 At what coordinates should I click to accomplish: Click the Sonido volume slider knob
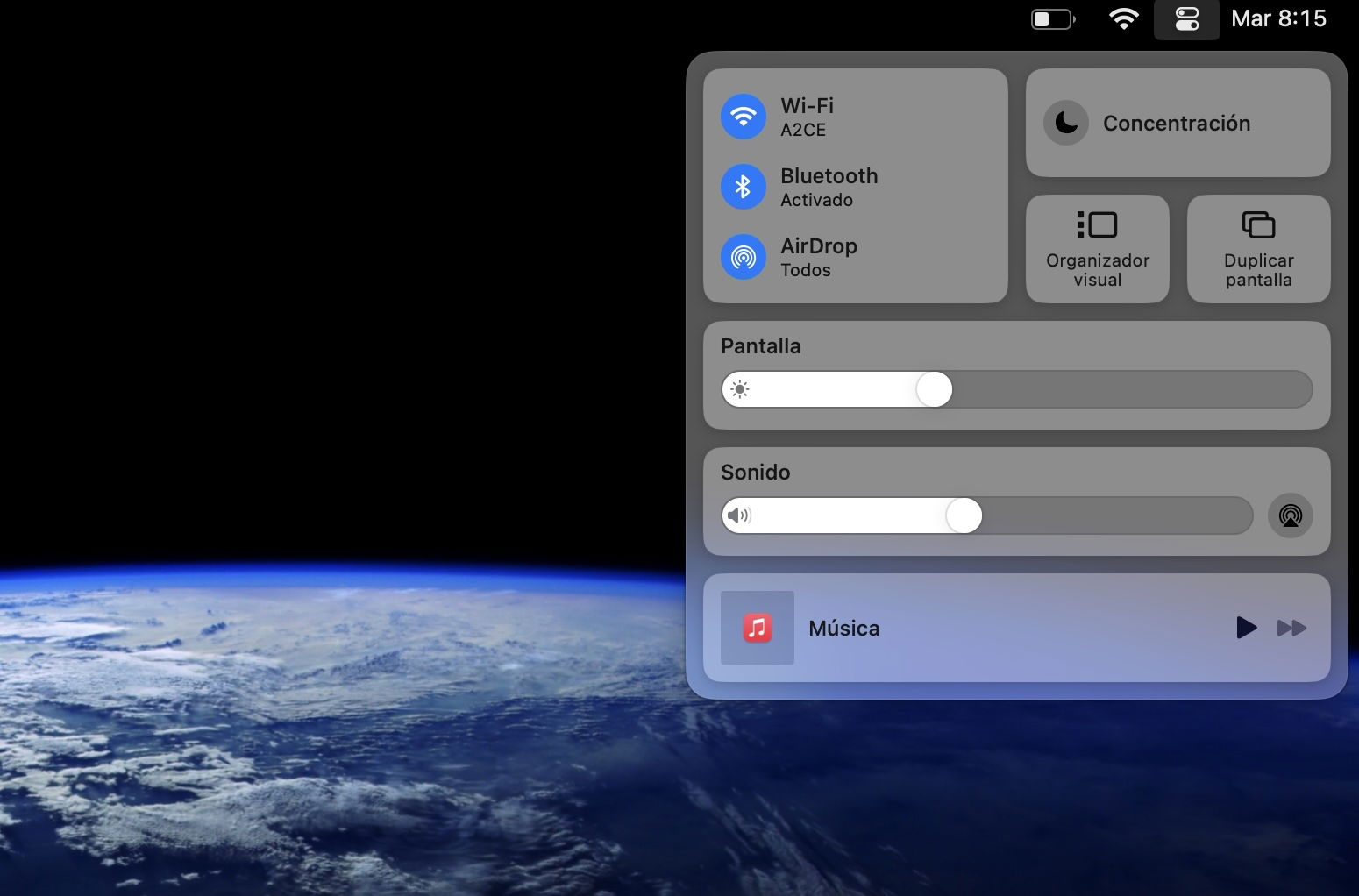[x=964, y=516]
